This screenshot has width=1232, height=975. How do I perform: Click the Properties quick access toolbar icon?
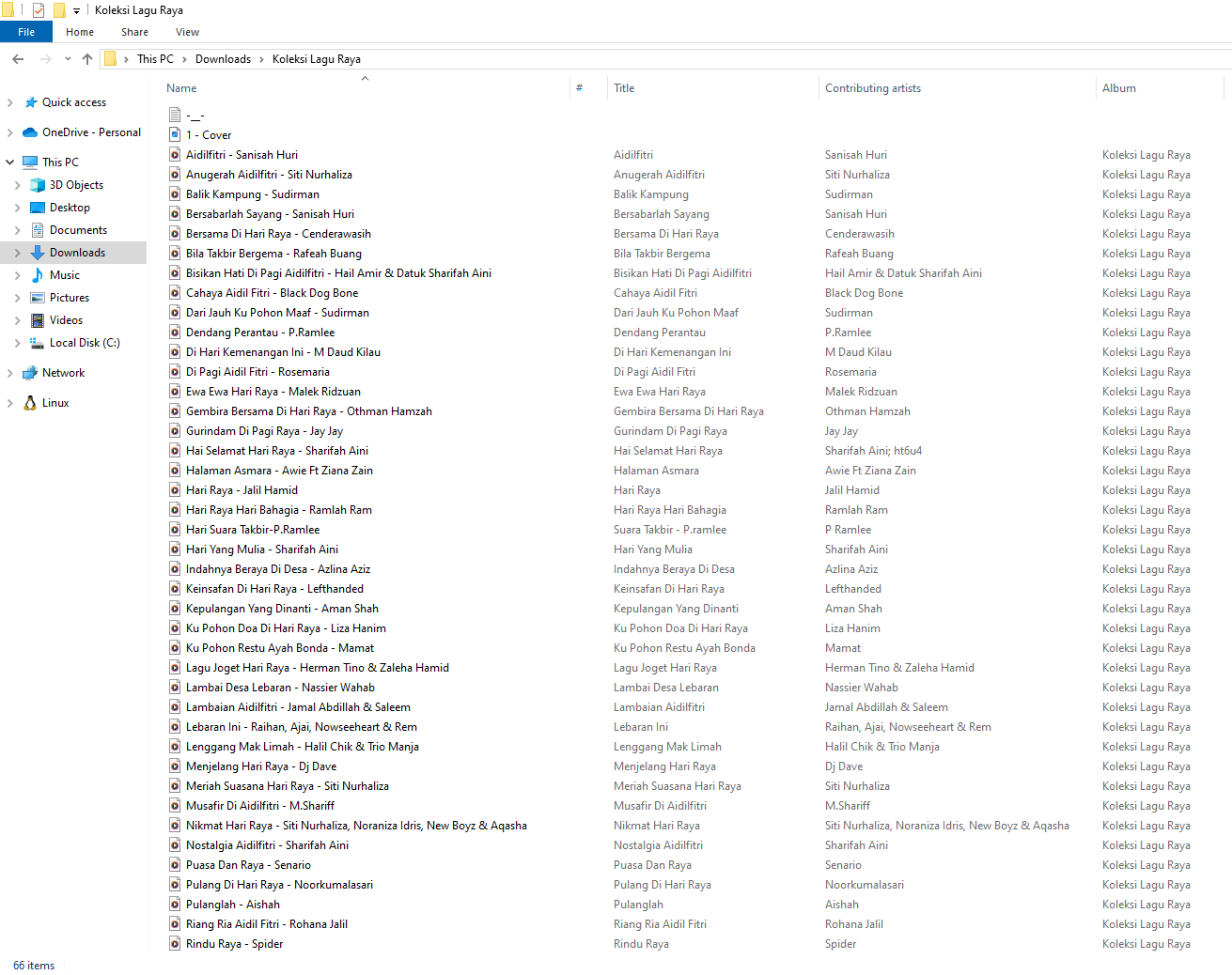click(39, 10)
